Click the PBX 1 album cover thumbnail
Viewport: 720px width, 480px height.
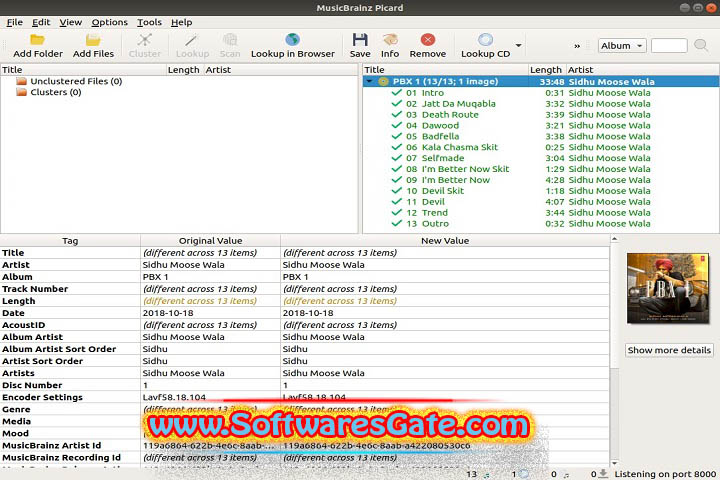[668, 288]
